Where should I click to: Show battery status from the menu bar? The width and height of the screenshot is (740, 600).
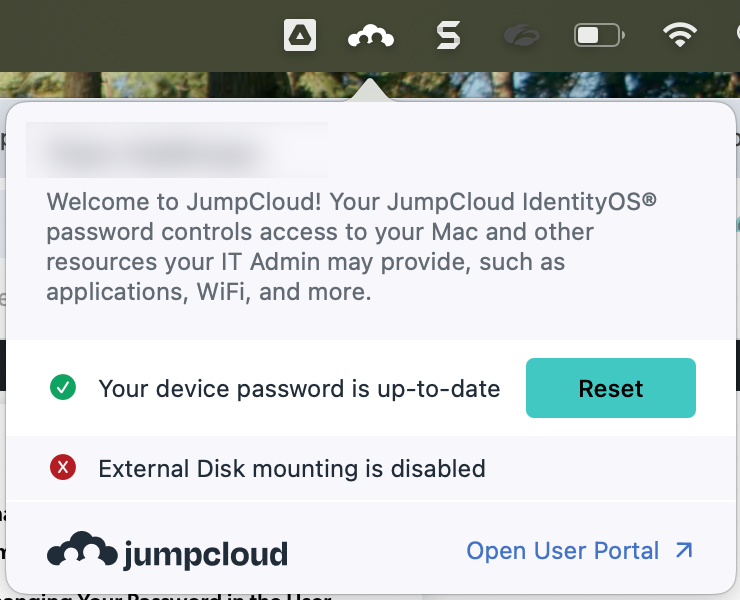coord(598,37)
